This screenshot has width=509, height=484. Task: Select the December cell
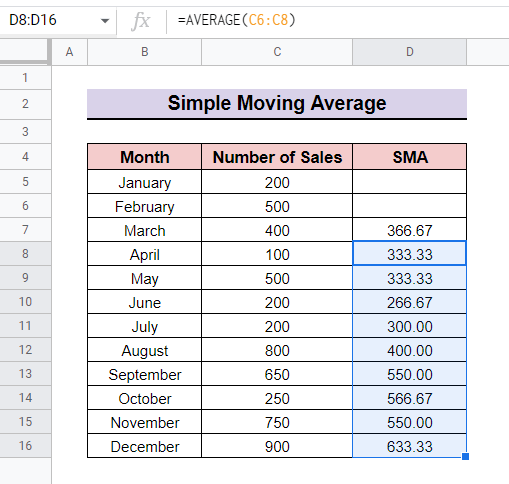[x=144, y=446]
